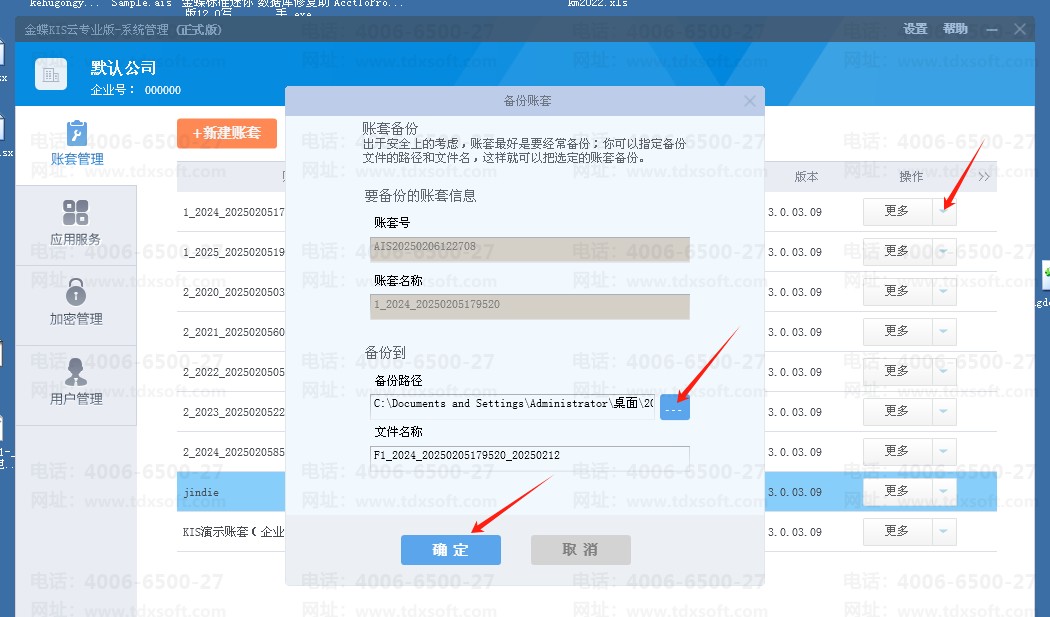
Task: Click the 账套号 field AIS20250206122708
Action: tap(530, 249)
